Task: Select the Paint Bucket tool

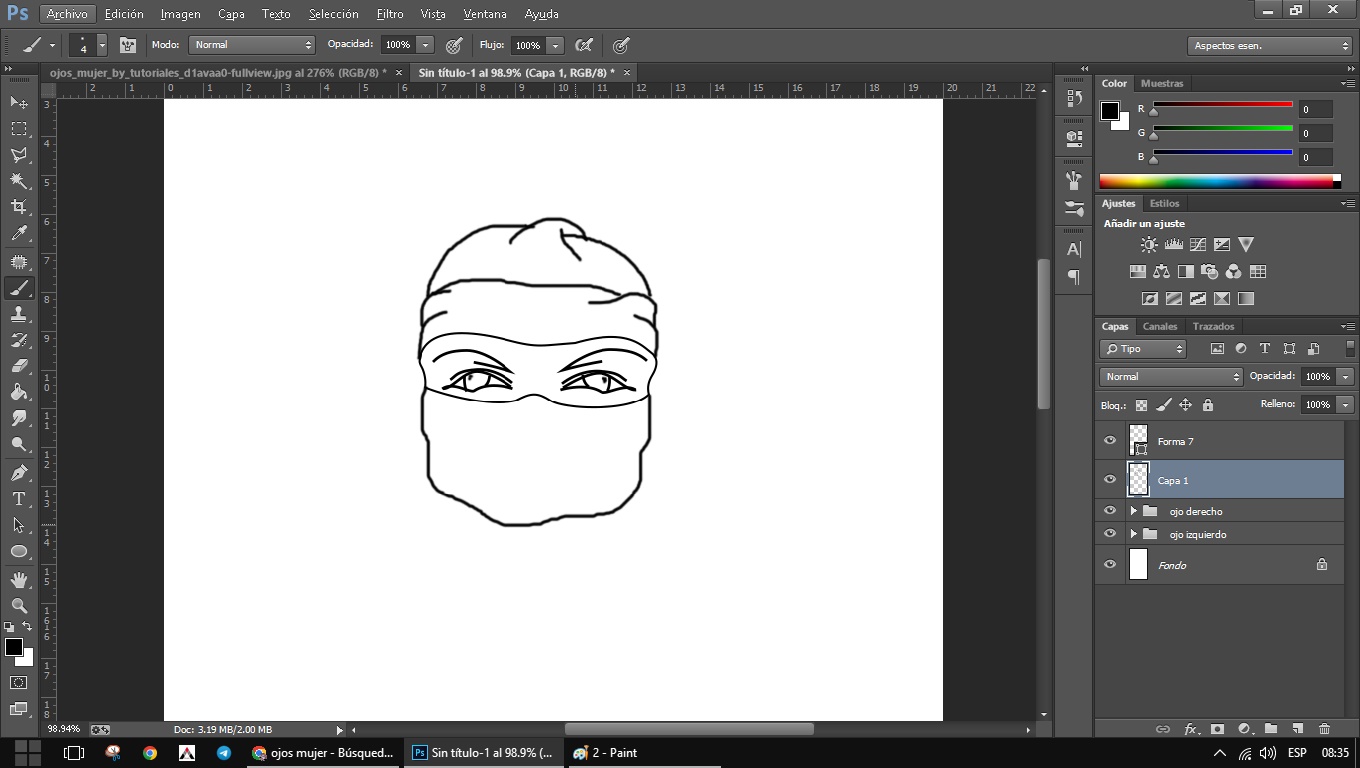Action: point(19,392)
